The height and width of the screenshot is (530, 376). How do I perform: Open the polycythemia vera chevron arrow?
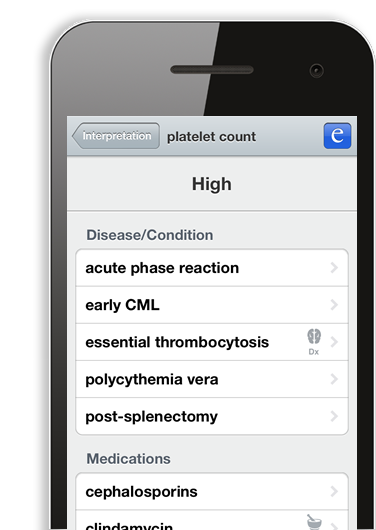[334, 379]
